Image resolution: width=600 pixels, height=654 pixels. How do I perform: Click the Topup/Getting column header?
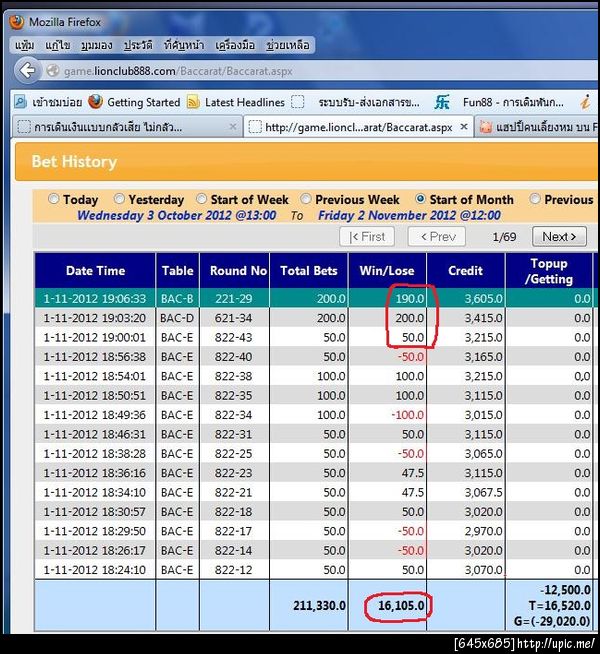(x=549, y=271)
